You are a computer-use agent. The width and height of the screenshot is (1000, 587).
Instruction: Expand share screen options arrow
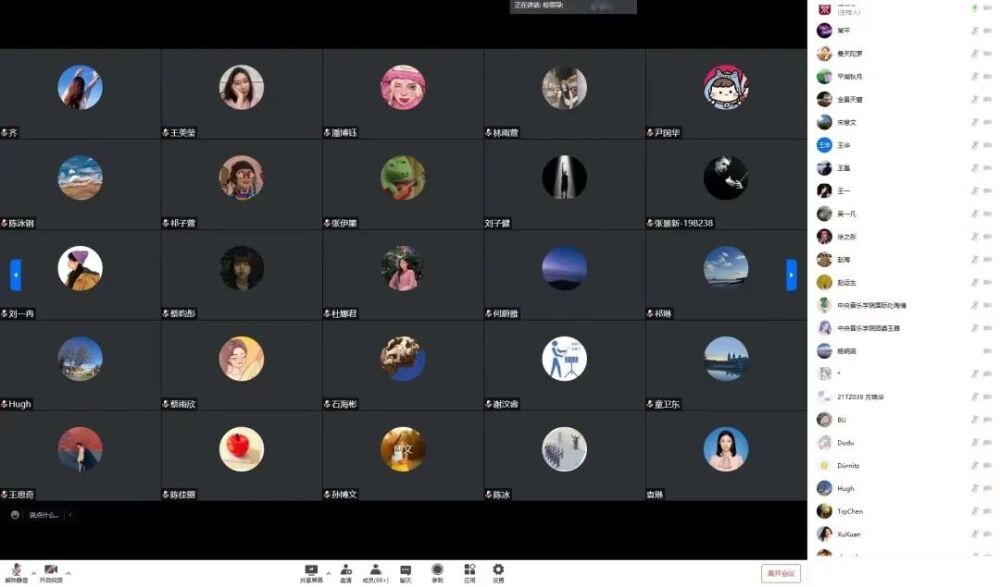click(326, 573)
